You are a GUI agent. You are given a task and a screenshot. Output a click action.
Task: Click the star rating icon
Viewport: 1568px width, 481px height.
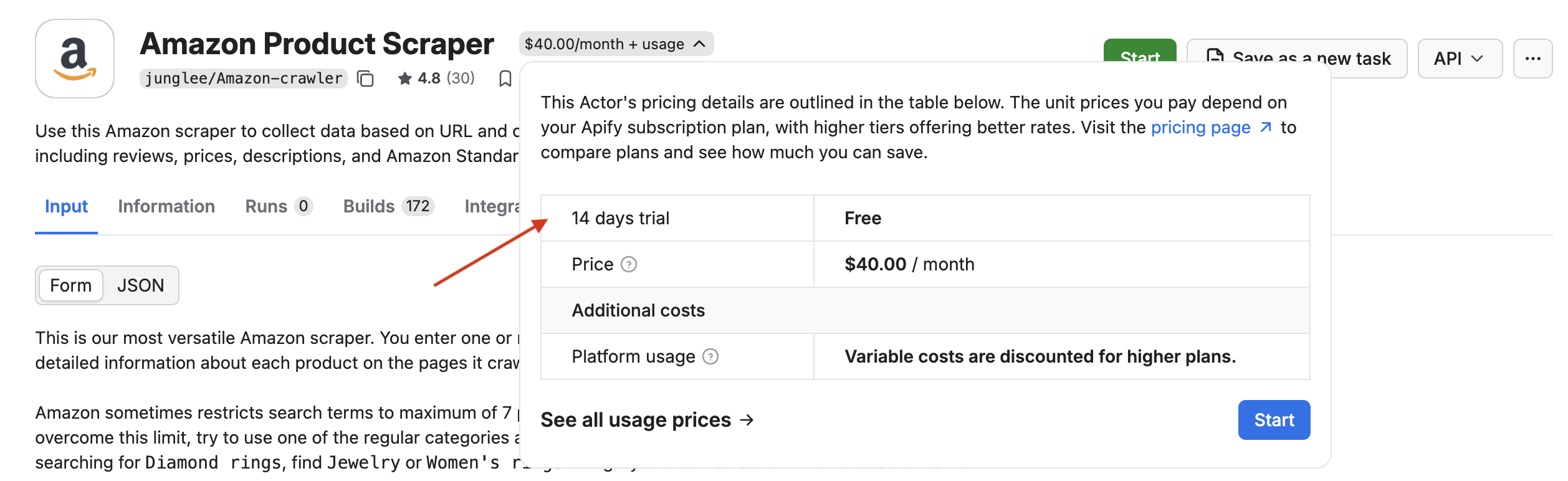(x=405, y=79)
